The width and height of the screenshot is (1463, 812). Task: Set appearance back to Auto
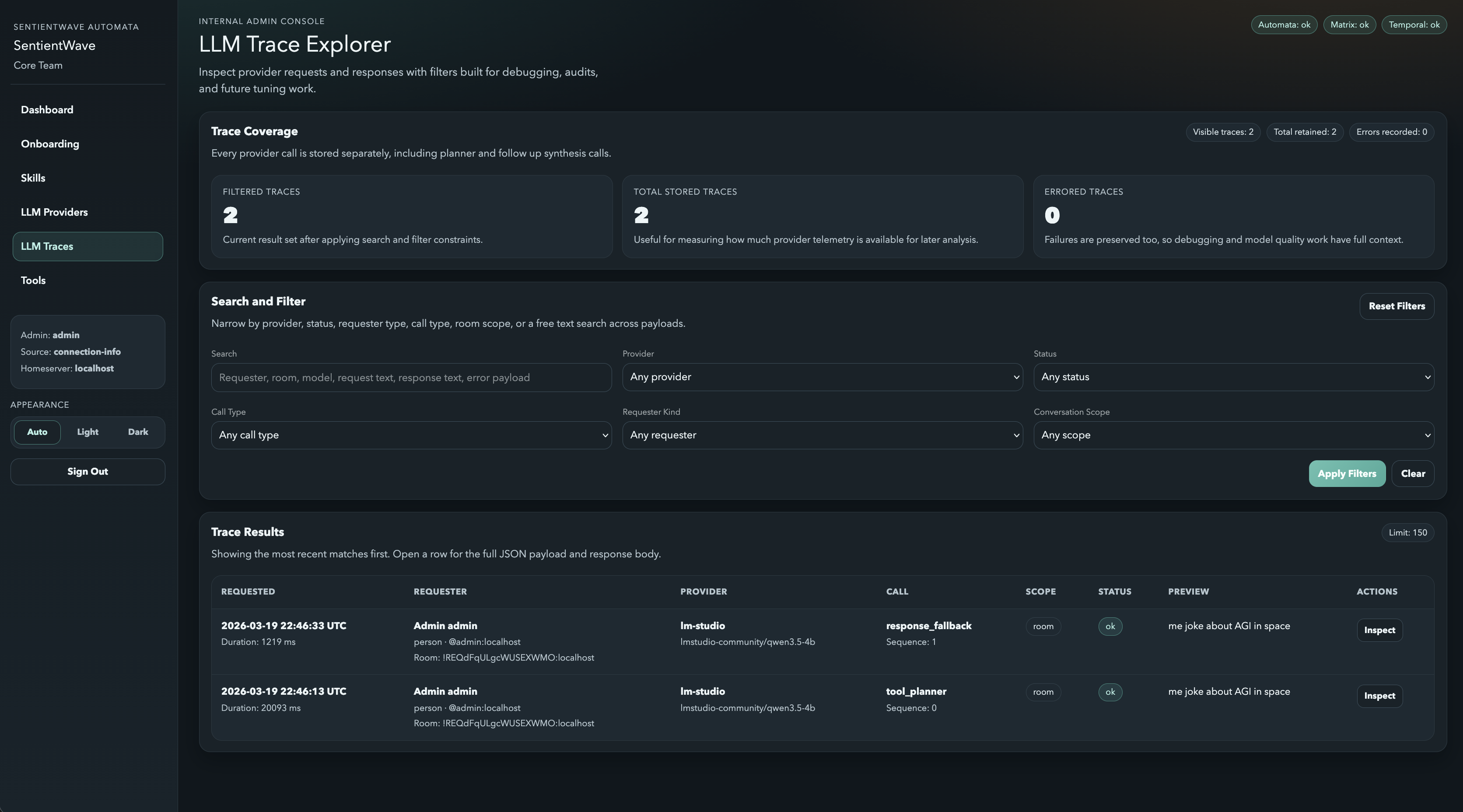[37, 431]
